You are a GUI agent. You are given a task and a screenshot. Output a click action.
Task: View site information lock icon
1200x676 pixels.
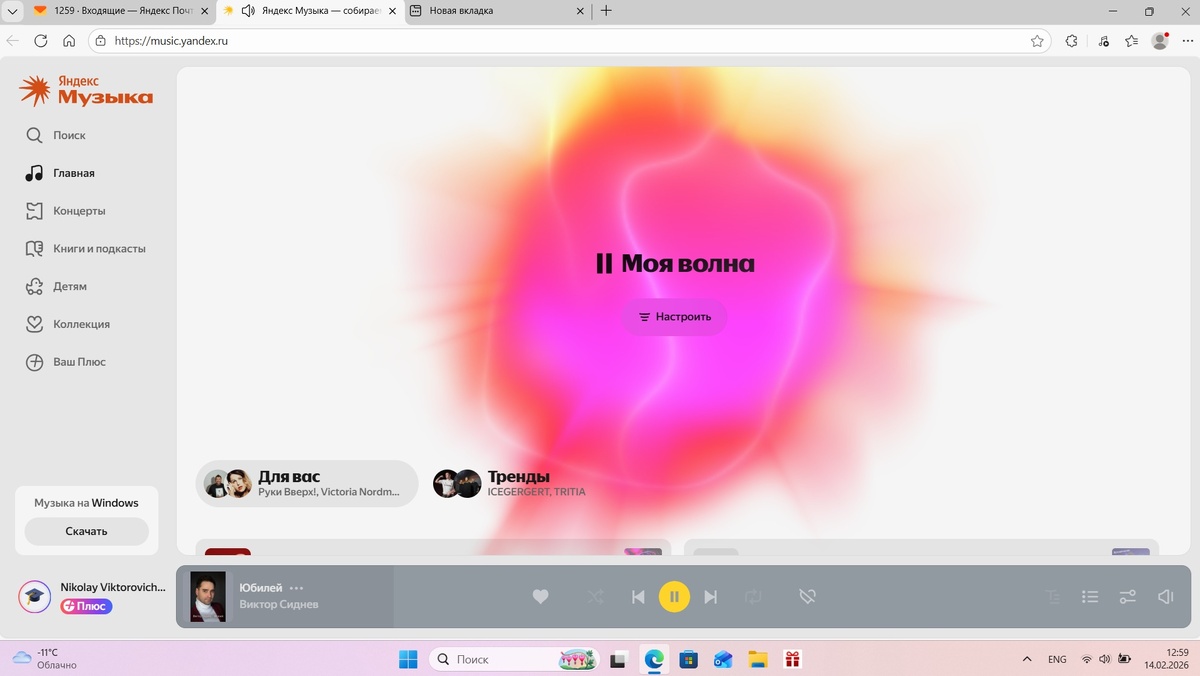click(100, 41)
